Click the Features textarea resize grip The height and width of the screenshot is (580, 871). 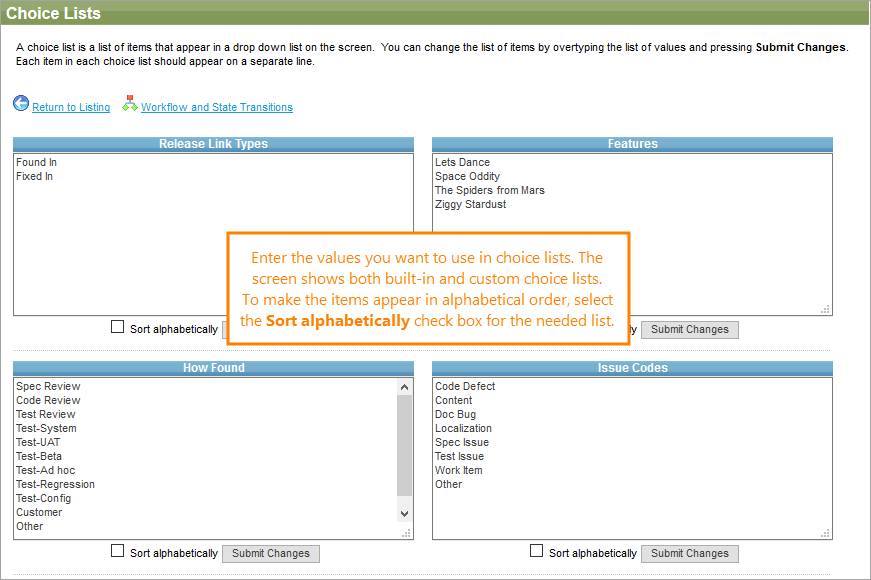click(825, 309)
